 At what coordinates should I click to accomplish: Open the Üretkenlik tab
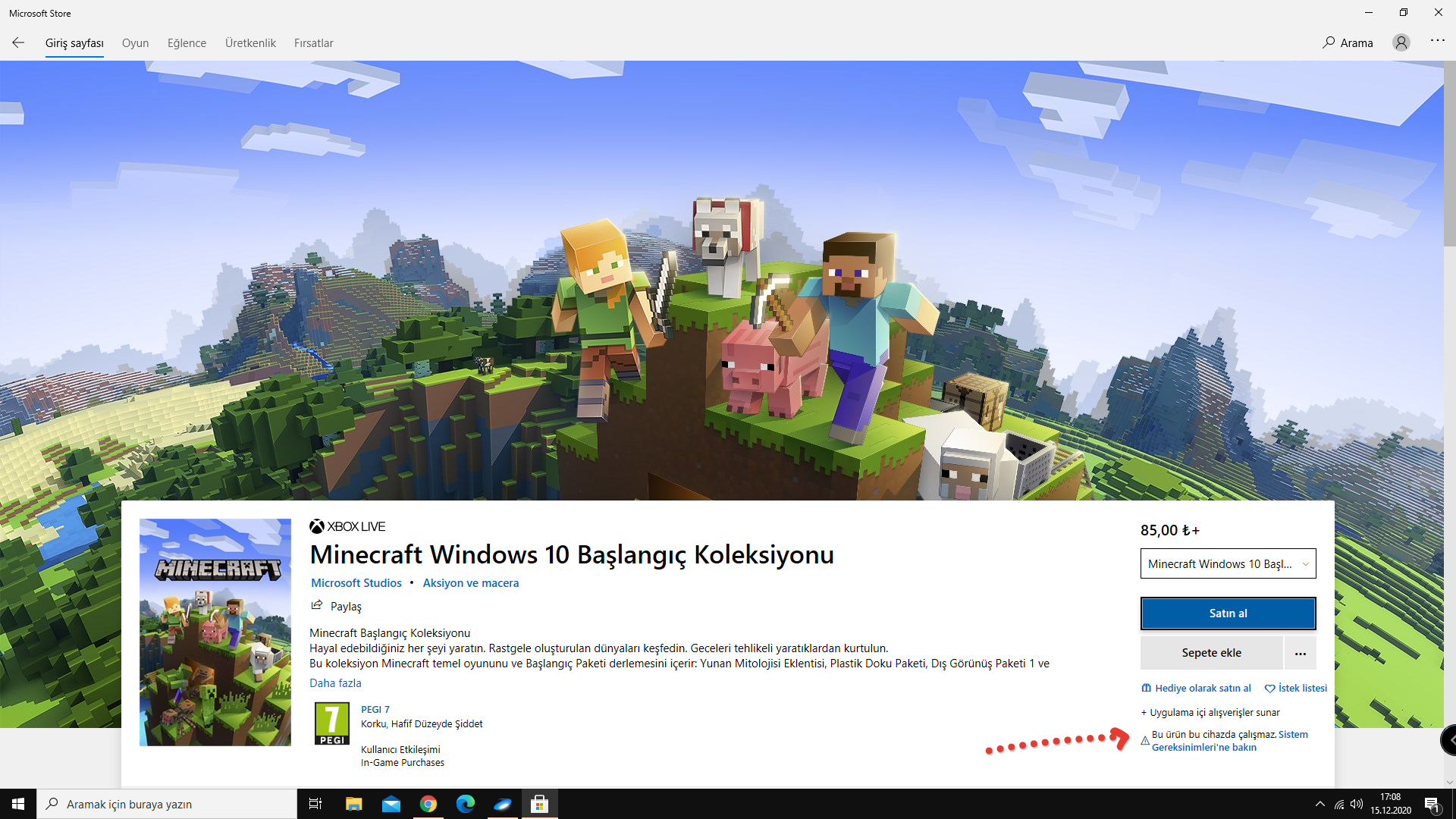250,43
